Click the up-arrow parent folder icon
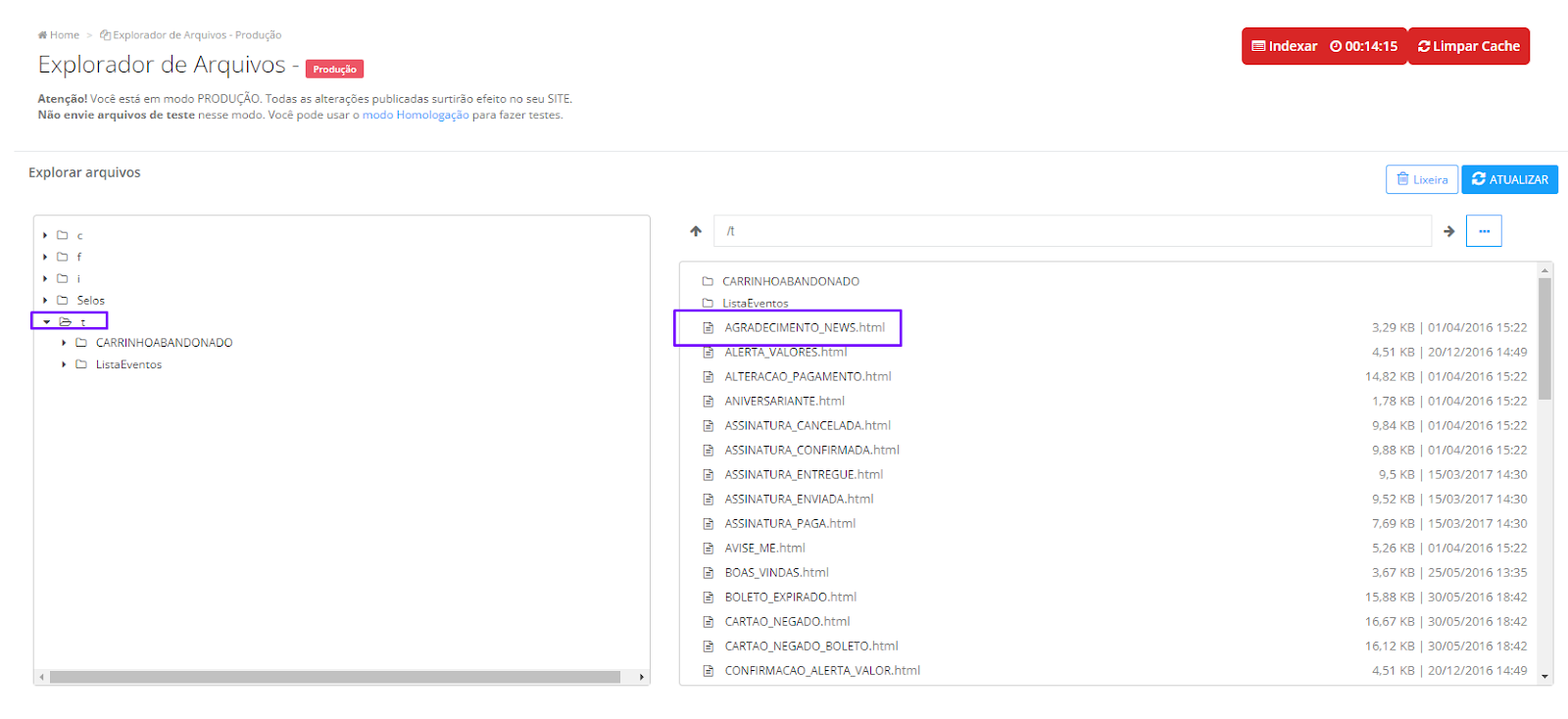 [x=696, y=231]
